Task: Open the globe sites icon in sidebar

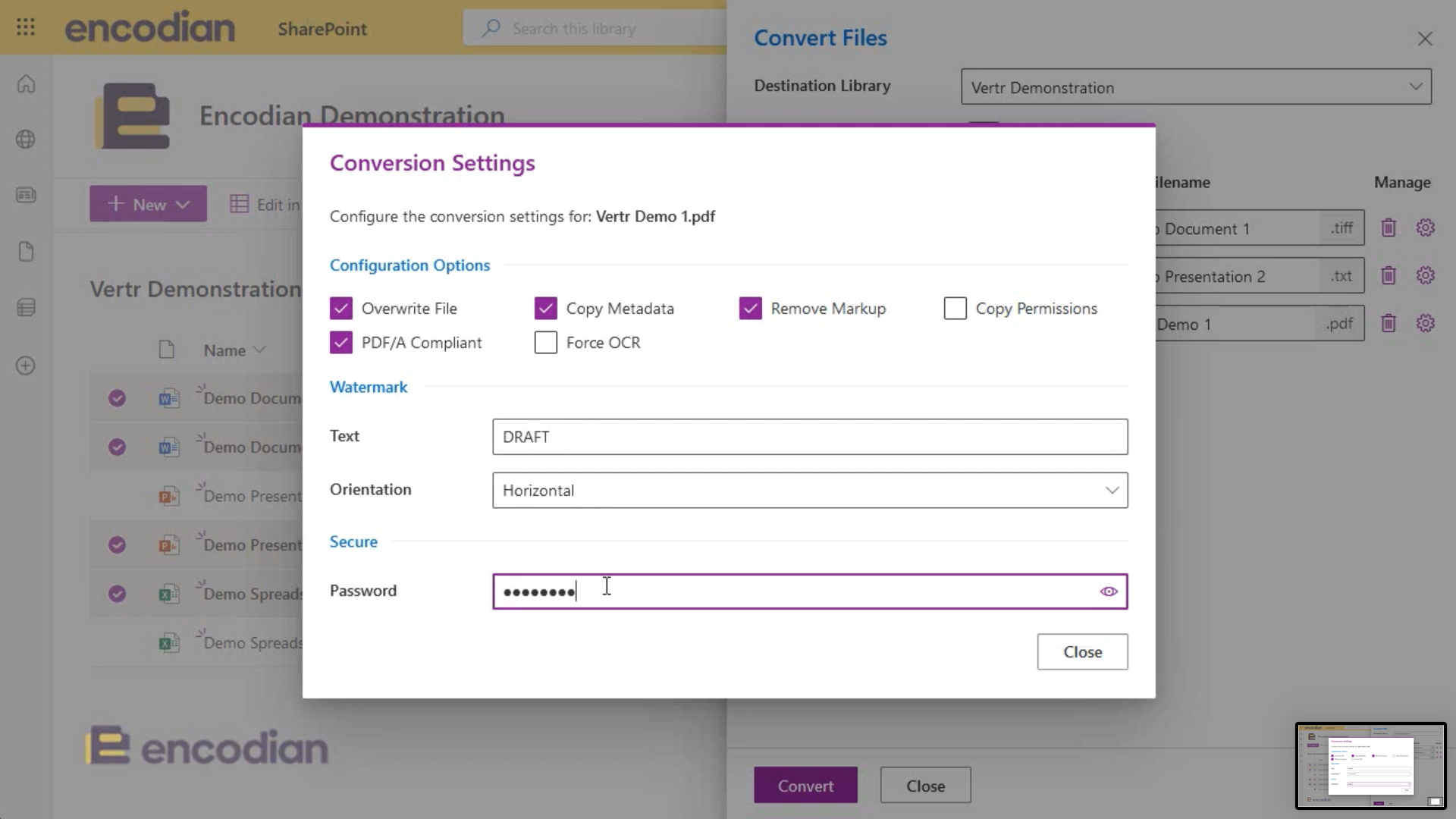Action: point(26,140)
